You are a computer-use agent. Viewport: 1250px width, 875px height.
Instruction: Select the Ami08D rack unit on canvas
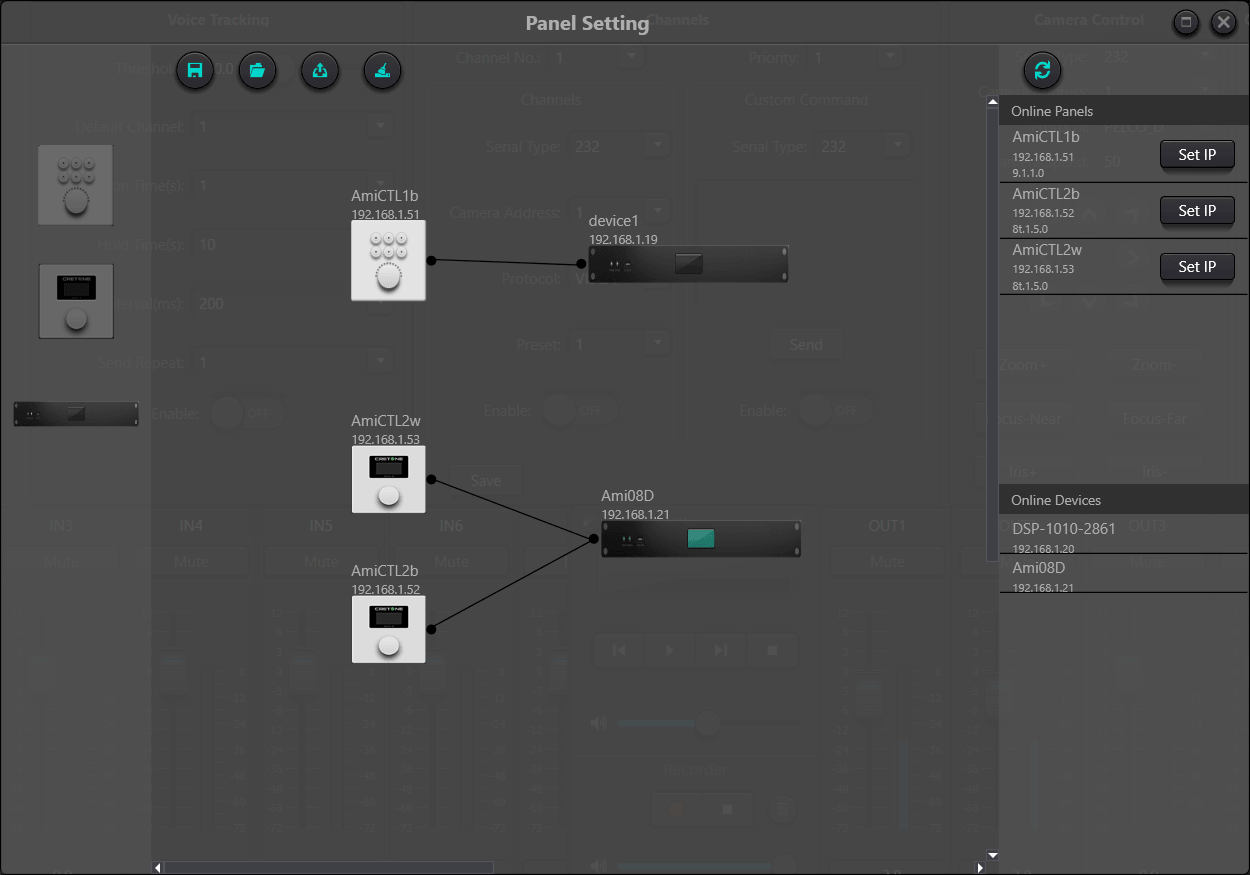701,539
